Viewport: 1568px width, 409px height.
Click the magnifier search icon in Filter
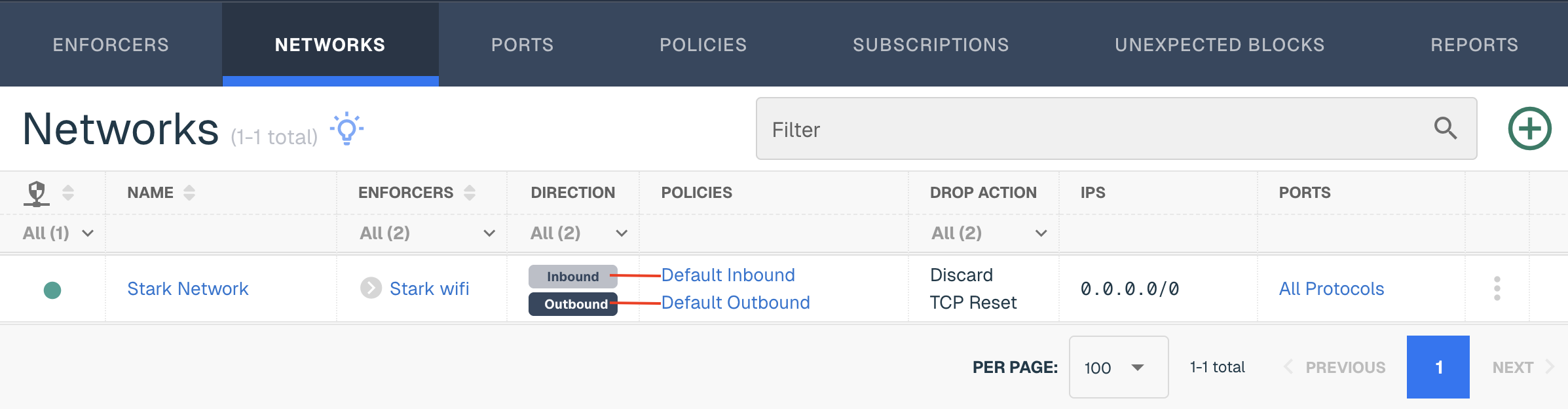coord(1445,128)
